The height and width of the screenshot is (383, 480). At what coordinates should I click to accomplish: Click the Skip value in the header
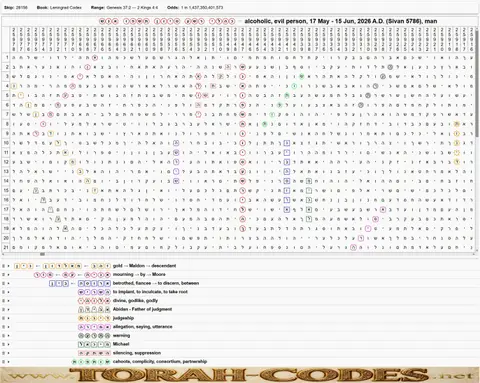tap(22, 7)
